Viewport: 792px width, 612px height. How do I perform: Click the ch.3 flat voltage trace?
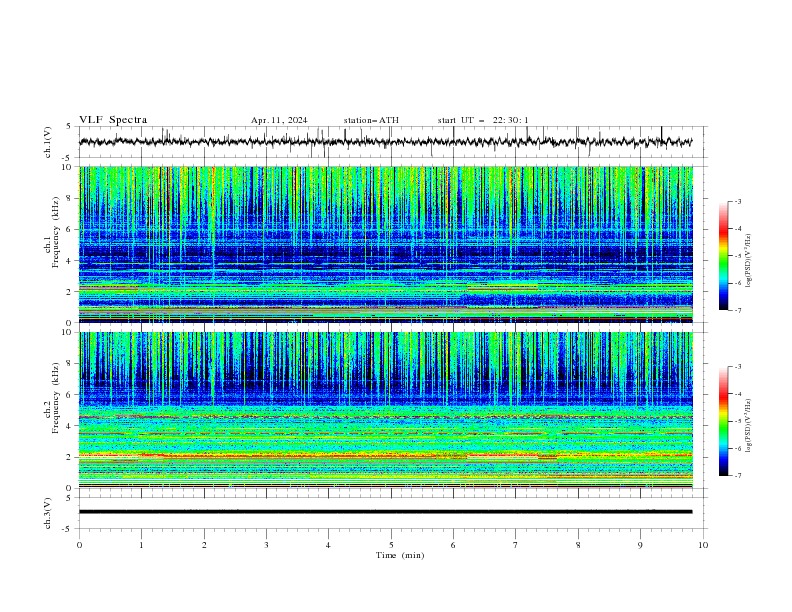coord(385,512)
